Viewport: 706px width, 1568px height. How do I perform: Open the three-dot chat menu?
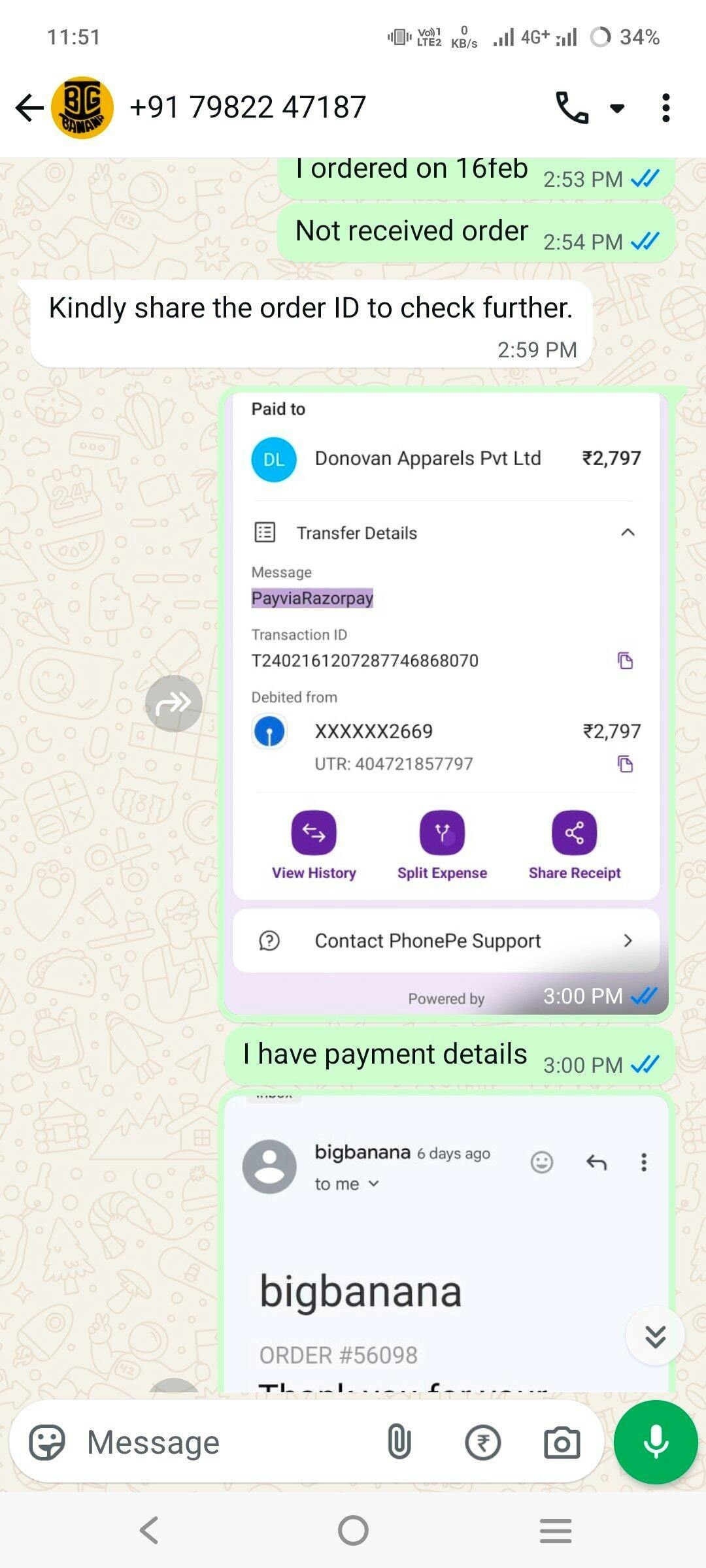(665, 108)
